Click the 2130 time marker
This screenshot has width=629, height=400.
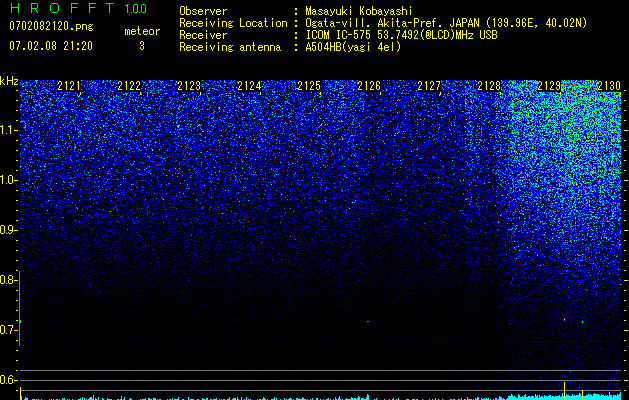(609, 86)
